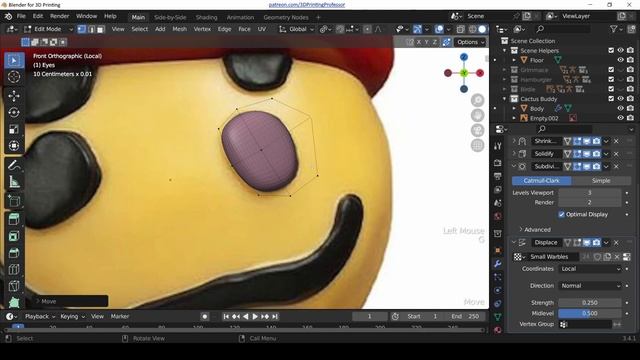The image size is (640, 360).
Task: Toggle Empty.002 visibility eye
Action: coord(620,118)
